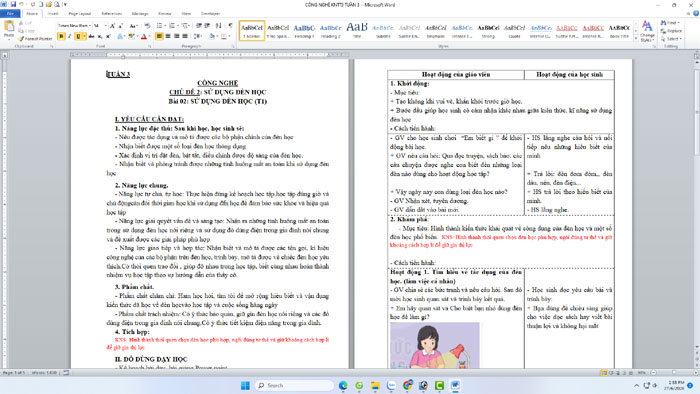
Task: Open the font name dropdown
Action: (x=90, y=26)
